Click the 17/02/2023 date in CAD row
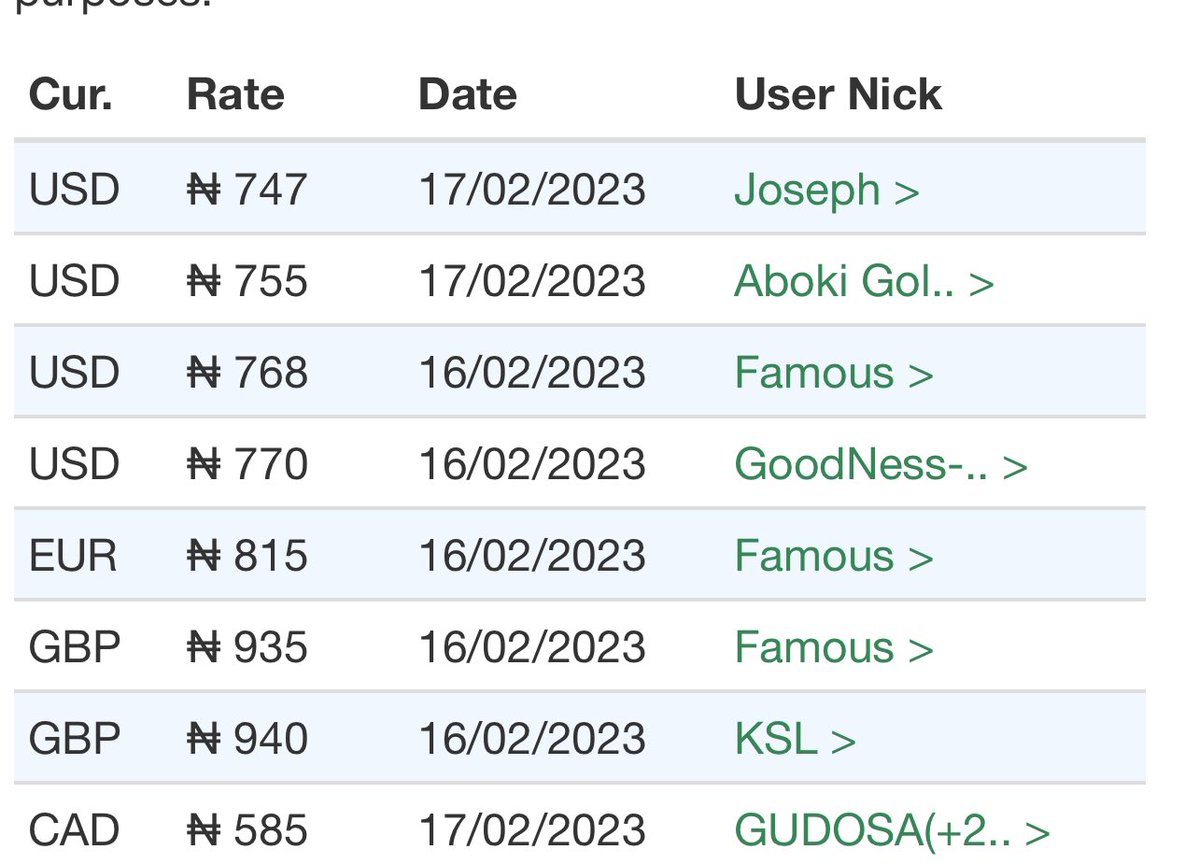 pyautogui.click(x=532, y=831)
